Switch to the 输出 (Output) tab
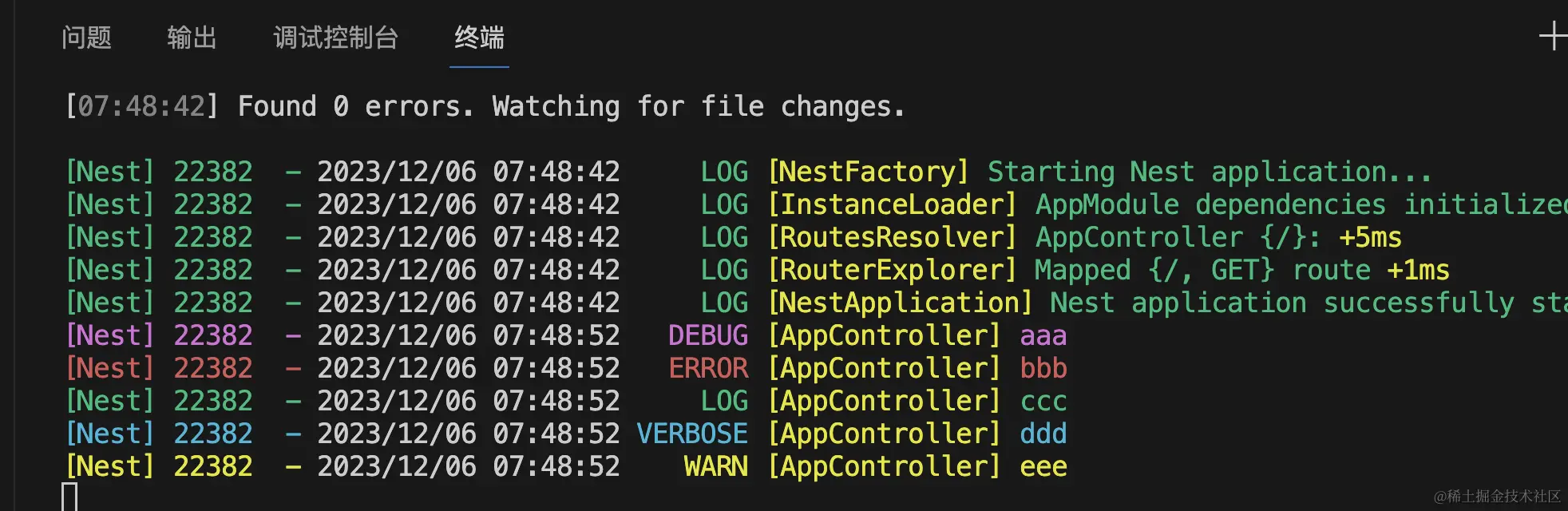Image resolution: width=1568 pixels, height=511 pixels. (192, 38)
